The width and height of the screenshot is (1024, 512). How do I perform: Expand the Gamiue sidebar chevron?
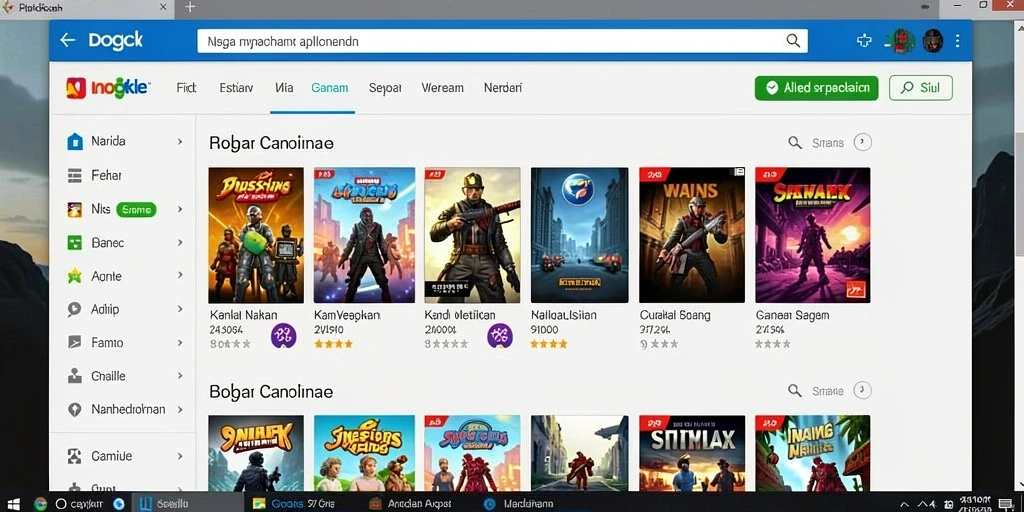(x=180, y=456)
